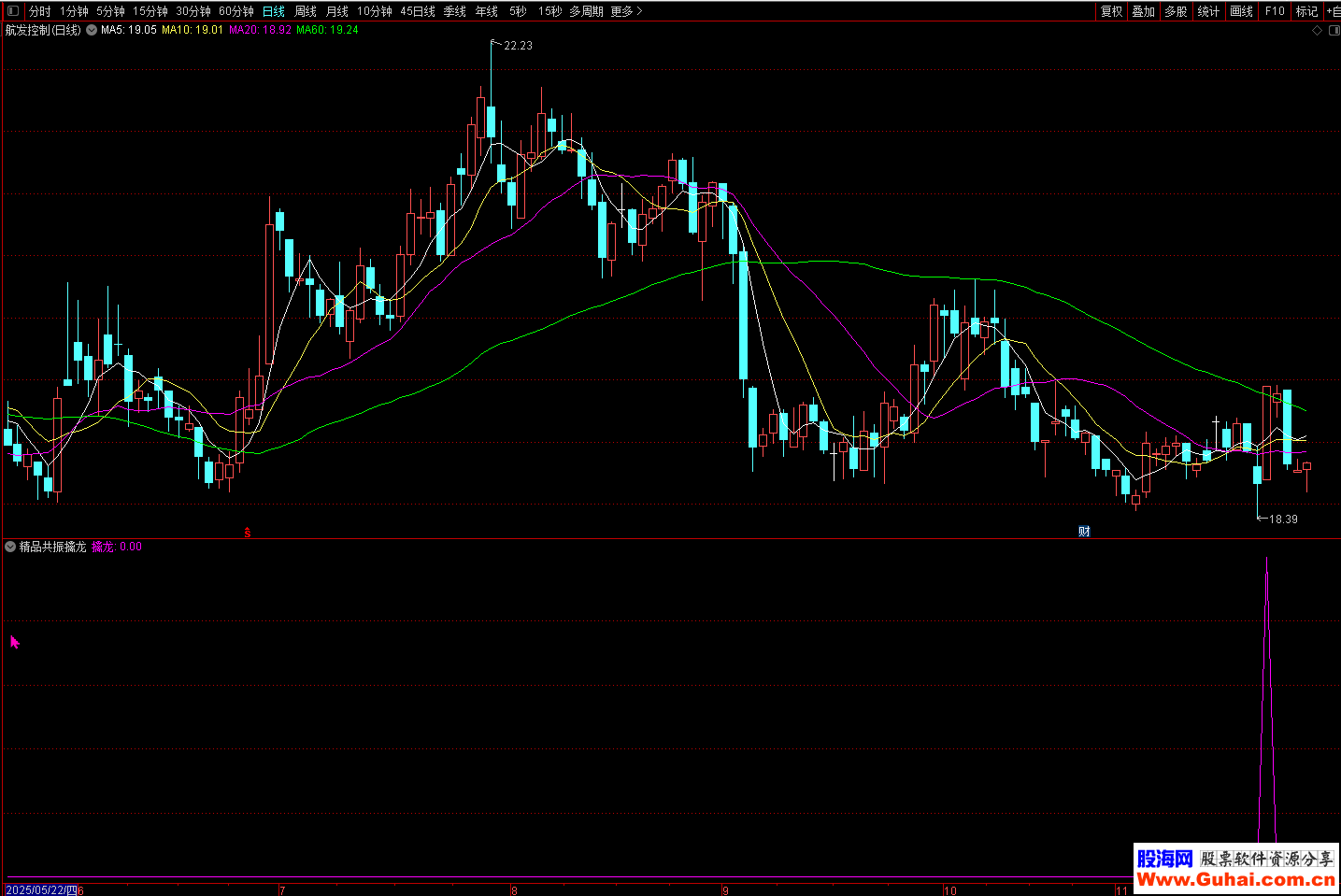Click the blue 财 marker icon

coord(1084,532)
